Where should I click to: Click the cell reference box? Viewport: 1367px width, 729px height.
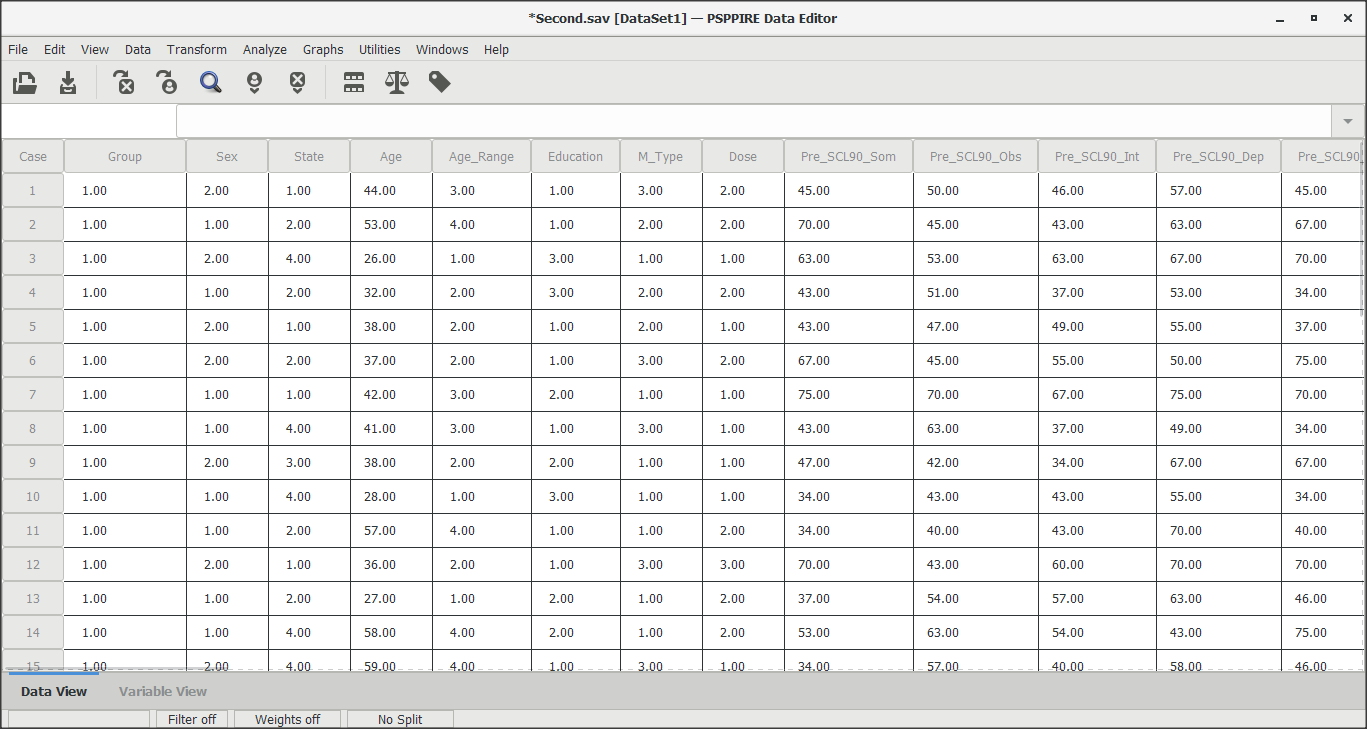pos(88,121)
